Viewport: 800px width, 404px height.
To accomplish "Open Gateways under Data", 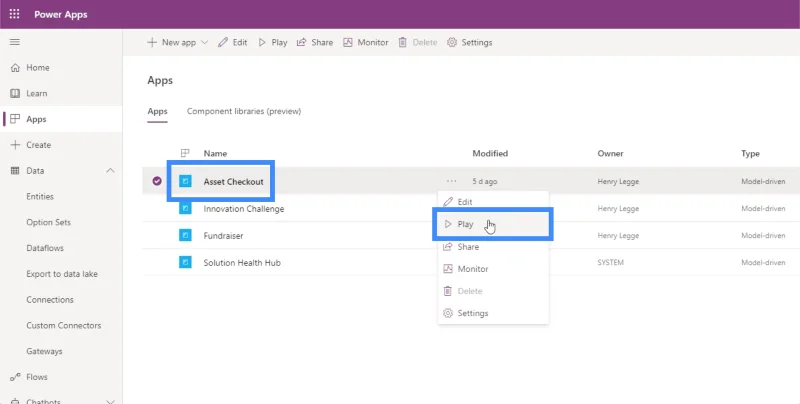I will click(x=44, y=351).
